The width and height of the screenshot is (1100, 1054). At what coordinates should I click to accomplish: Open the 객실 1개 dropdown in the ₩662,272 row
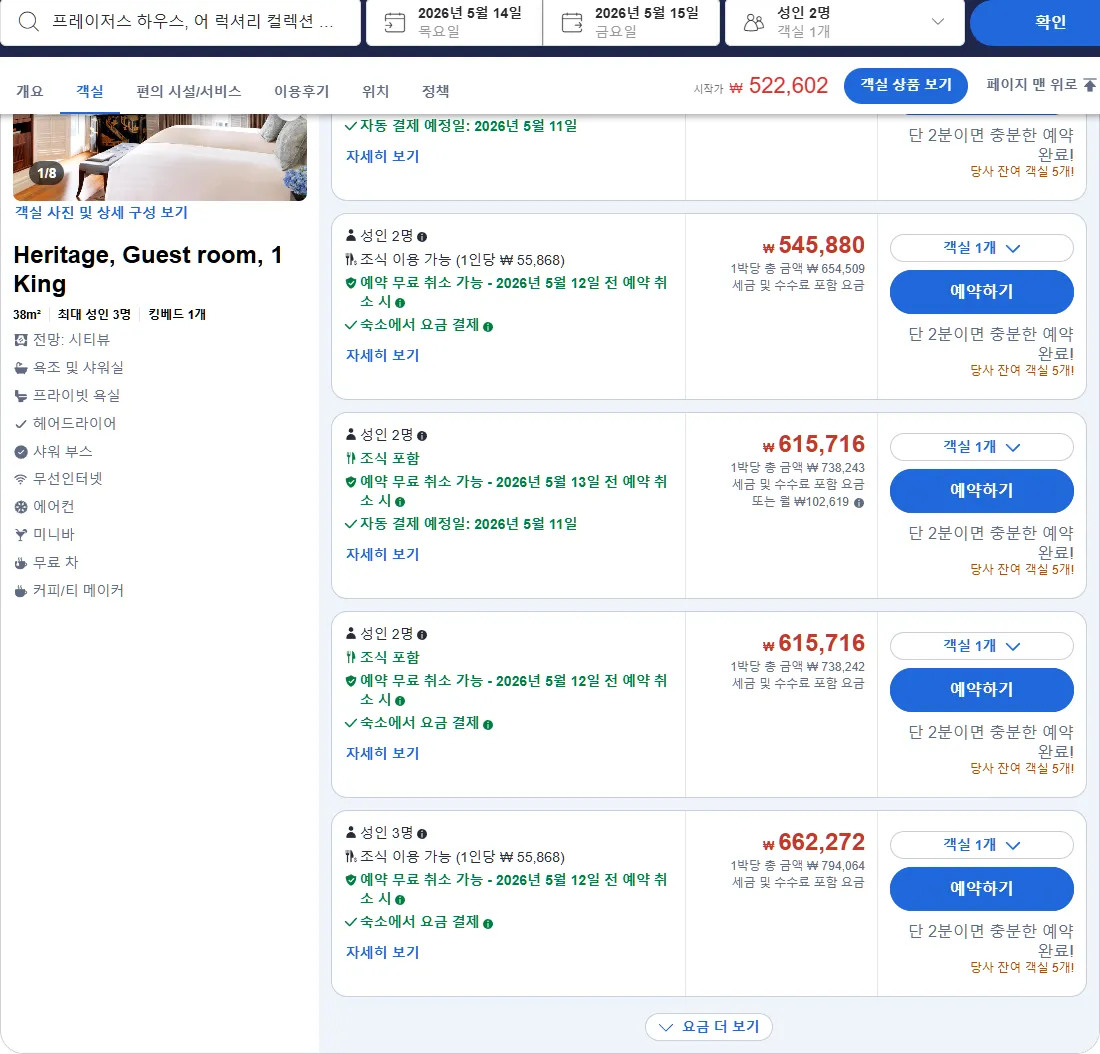[981, 845]
